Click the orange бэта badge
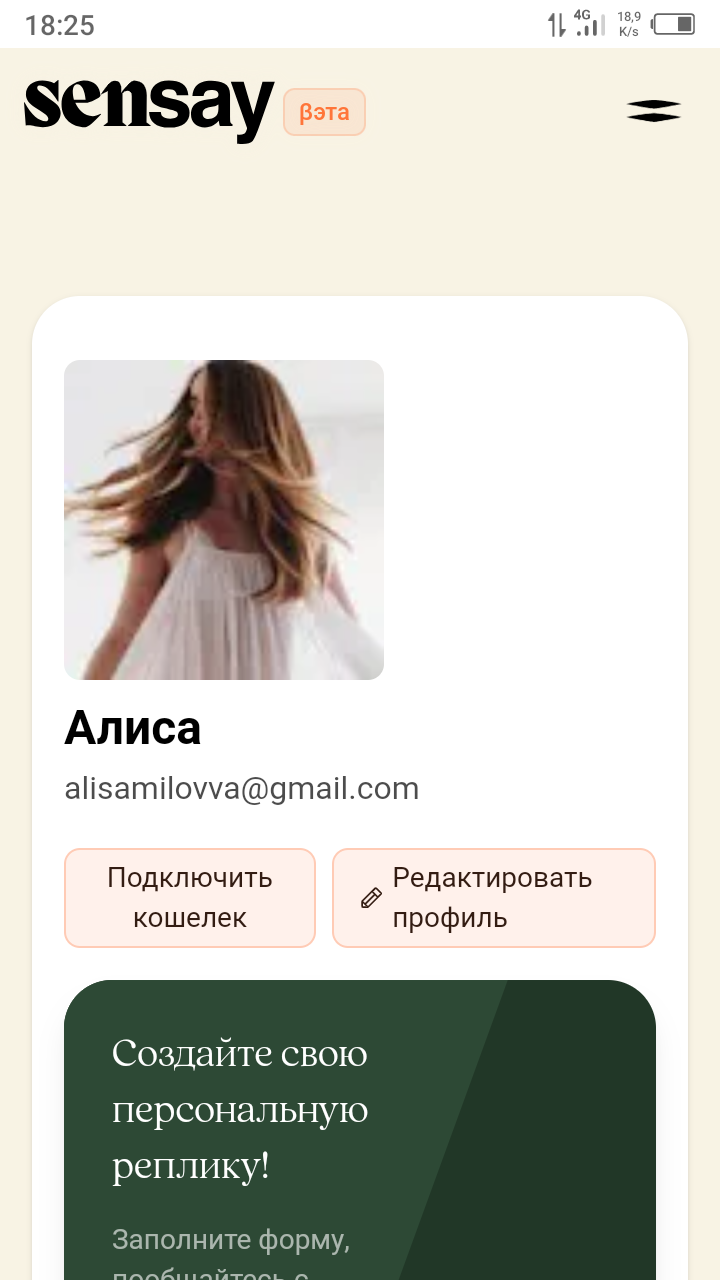720x1280 pixels. pos(324,112)
